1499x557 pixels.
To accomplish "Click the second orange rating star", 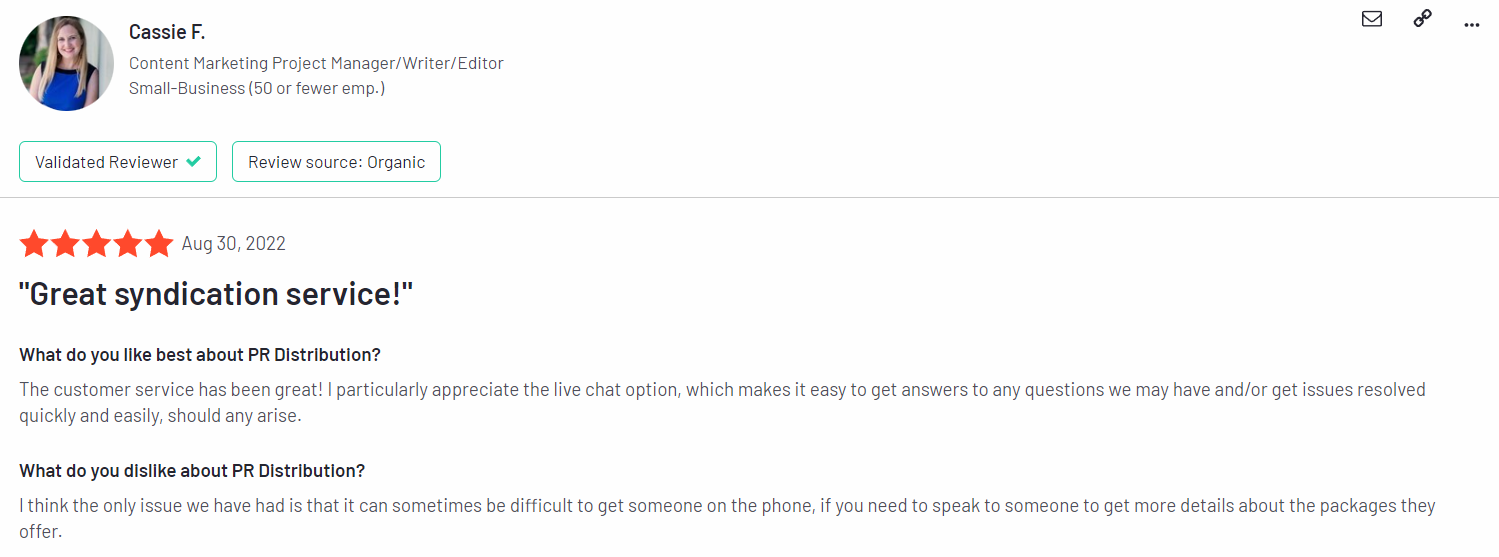I will pyautogui.click(x=65, y=243).
